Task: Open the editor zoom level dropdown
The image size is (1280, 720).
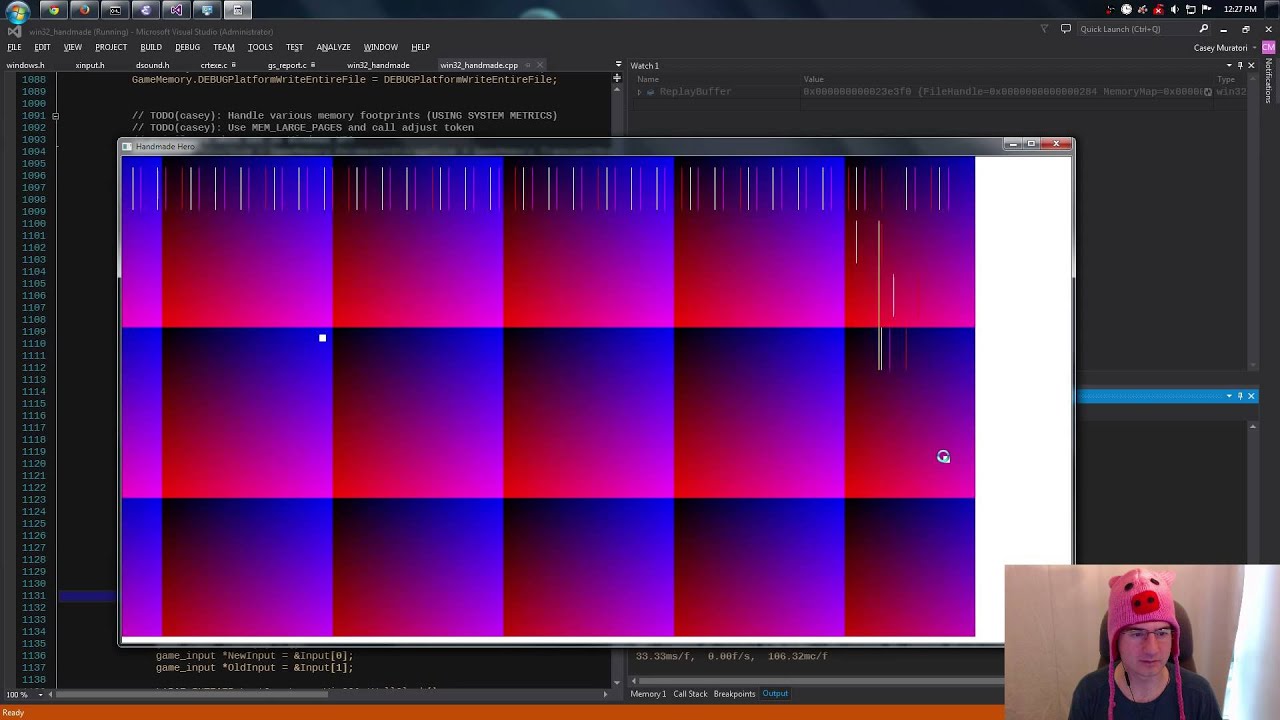Action: (40, 694)
